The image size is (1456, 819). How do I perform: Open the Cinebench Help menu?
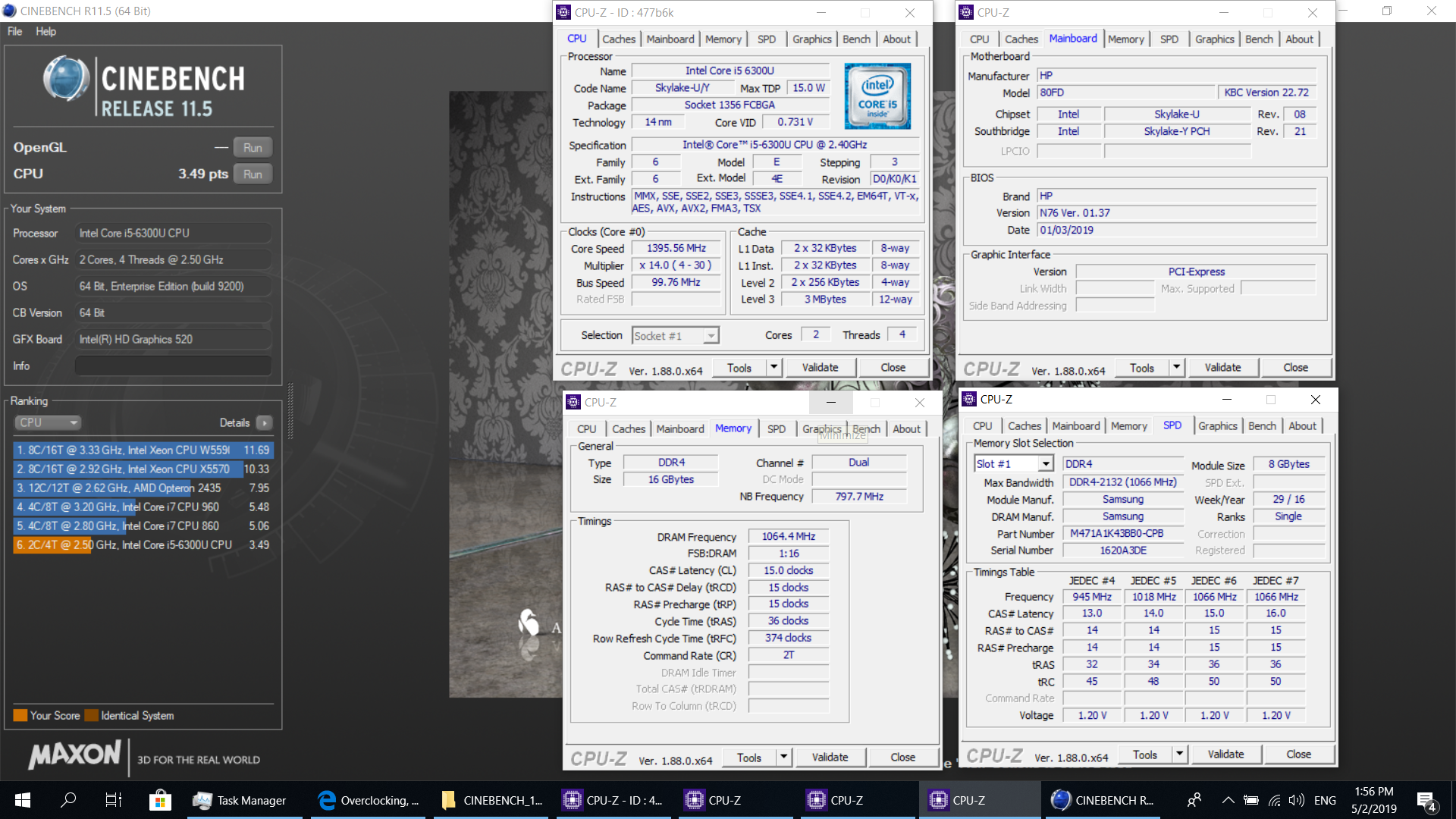pos(45,31)
